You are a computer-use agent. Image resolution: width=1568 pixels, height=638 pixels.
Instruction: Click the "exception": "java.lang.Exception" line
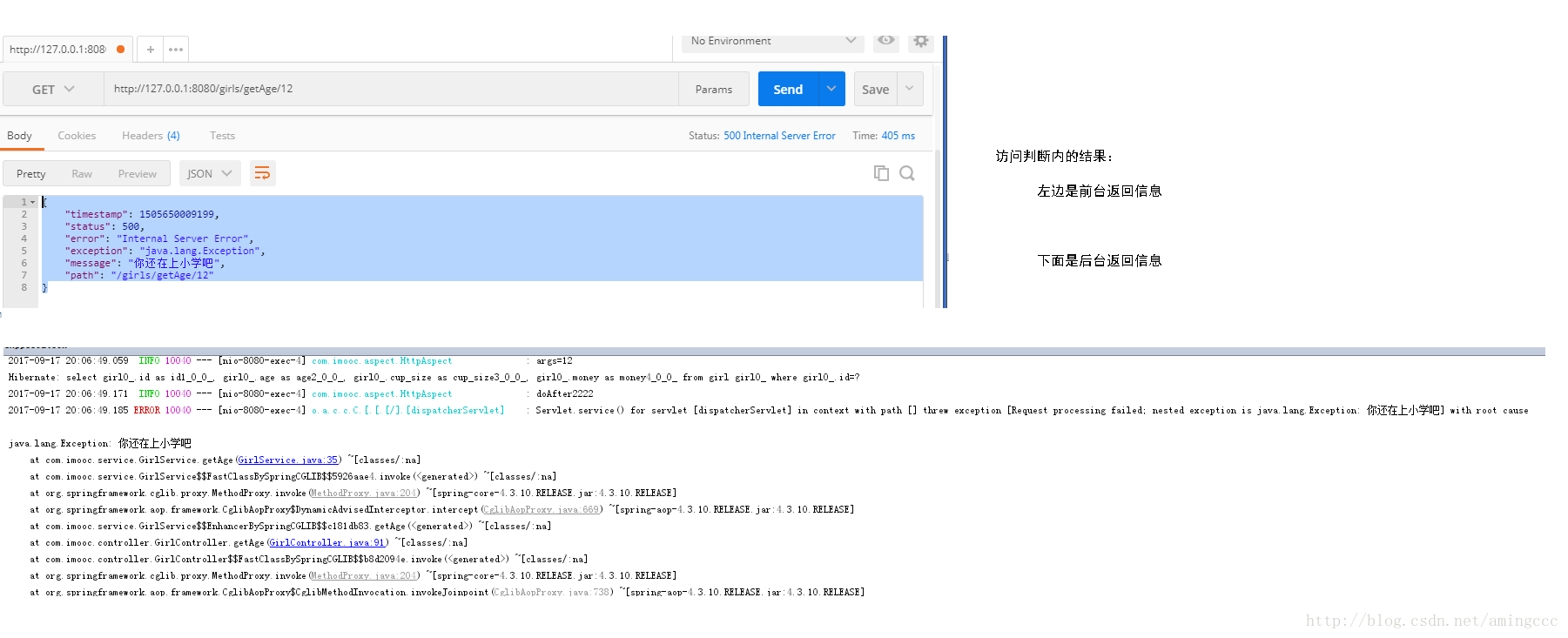(x=165, y=251)
